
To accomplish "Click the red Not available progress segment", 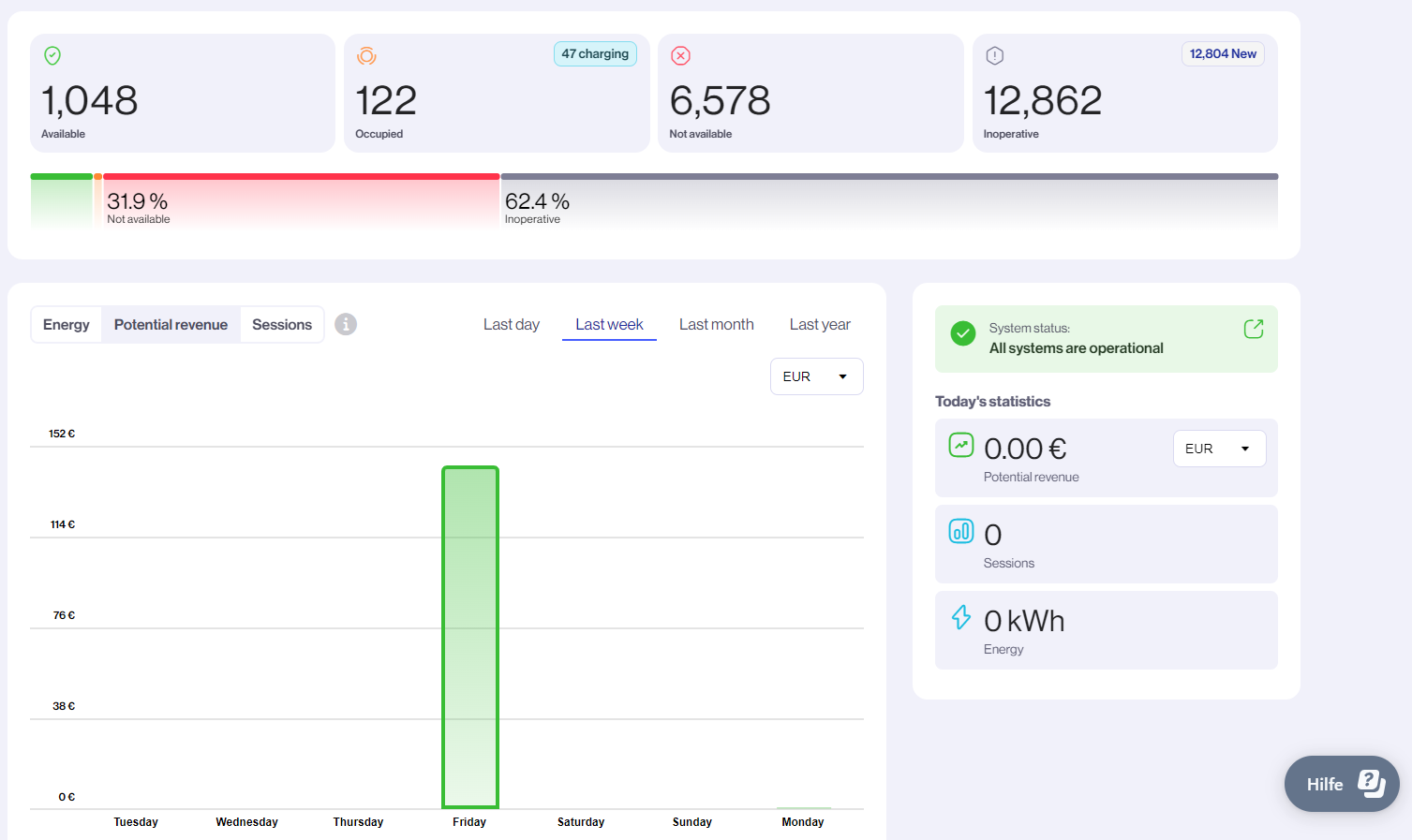I will pos(301,200).
